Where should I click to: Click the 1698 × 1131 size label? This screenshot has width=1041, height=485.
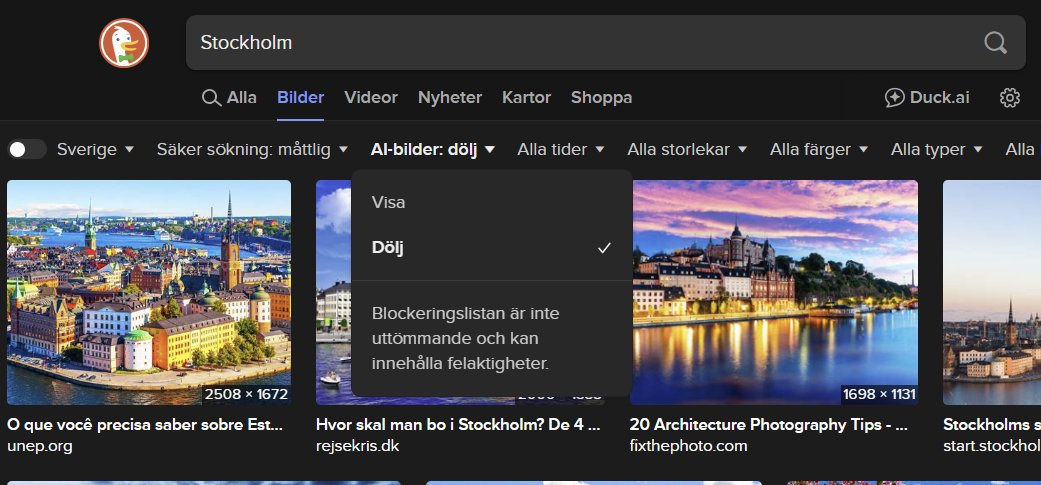coord(880,395)
